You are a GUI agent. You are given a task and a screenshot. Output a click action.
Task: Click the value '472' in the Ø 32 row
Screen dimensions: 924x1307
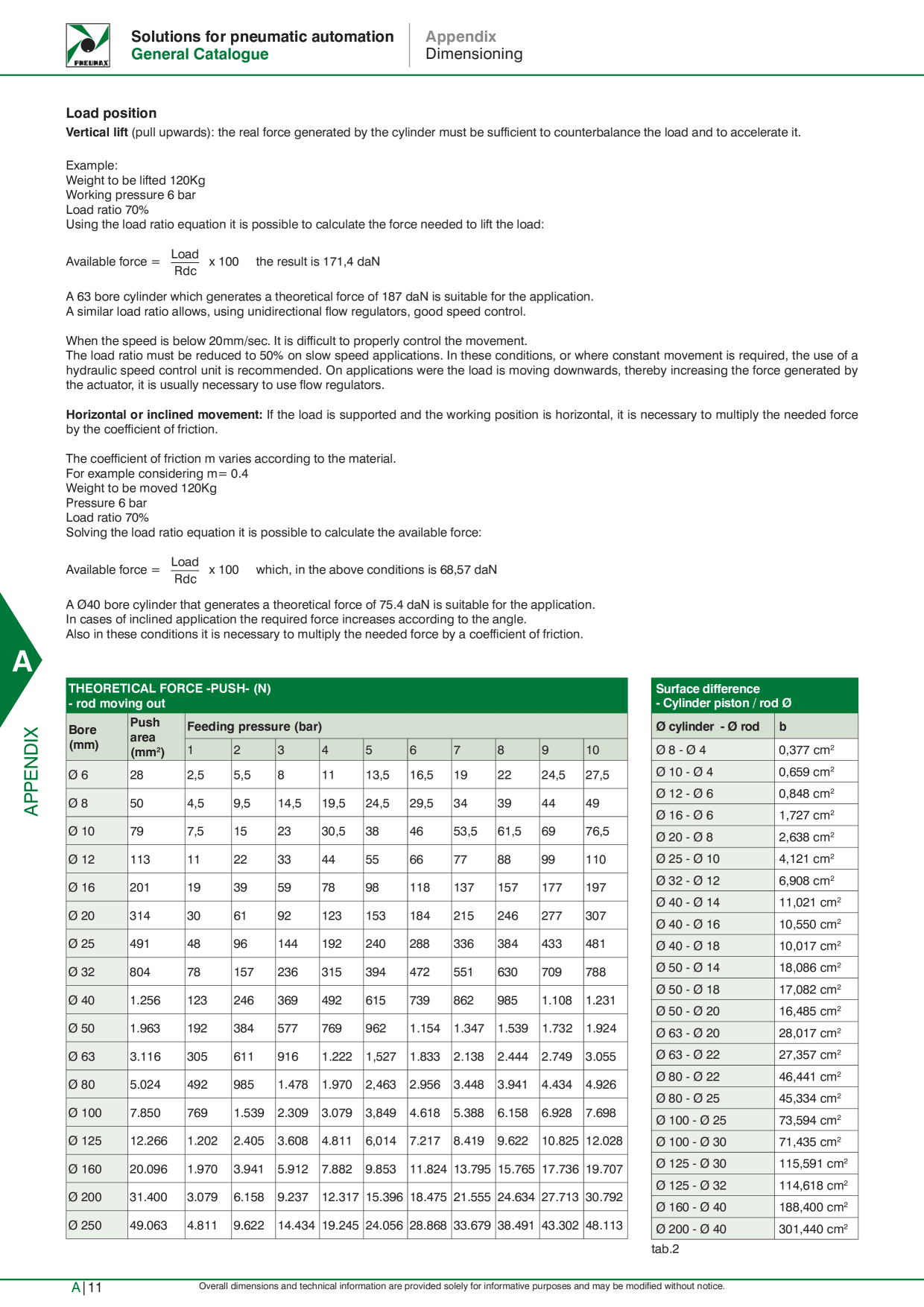point(420,972)
